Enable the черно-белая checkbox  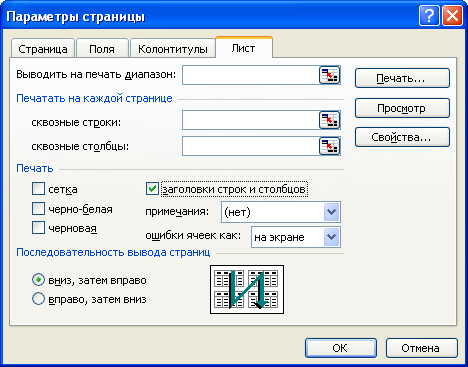[x=38, y=209]
